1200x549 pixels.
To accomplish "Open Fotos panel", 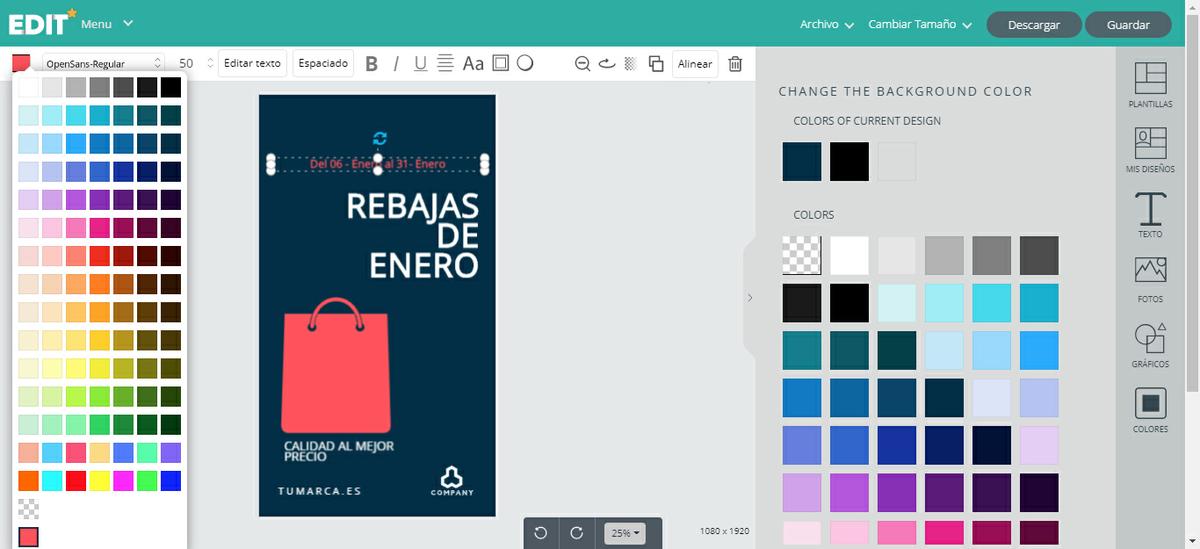I will pos(1150,280).
